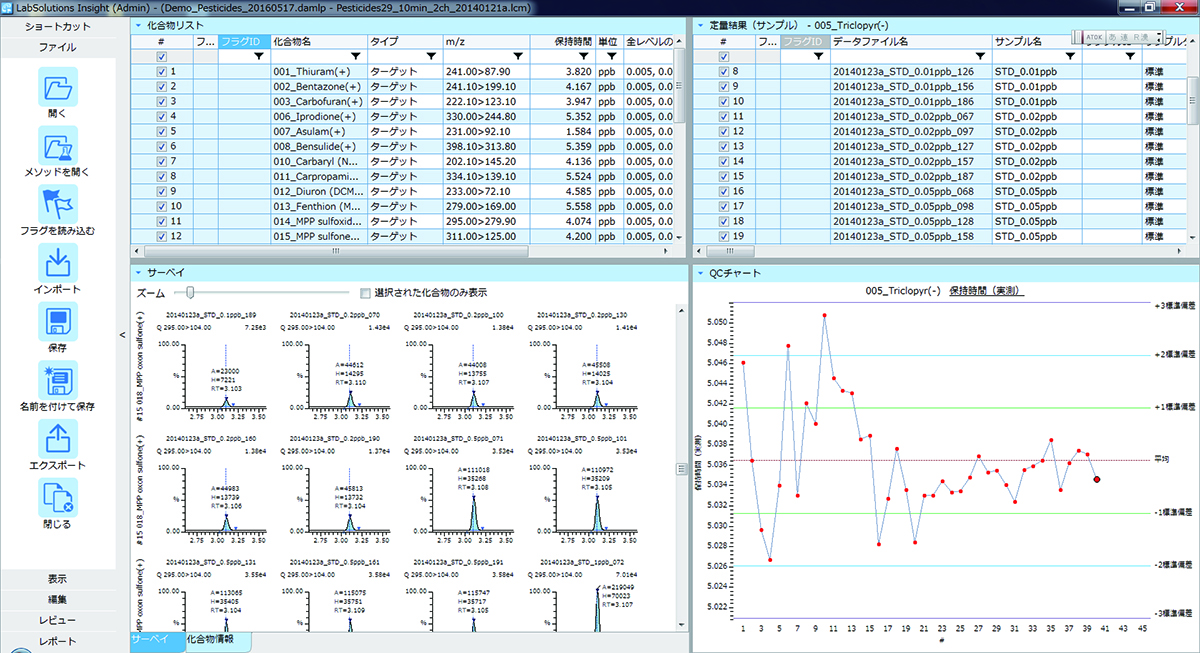The image size is (1200, 653).
Task: Click the 閉じる close file icon
Action: pyautogui.click(x=57, y=497)
